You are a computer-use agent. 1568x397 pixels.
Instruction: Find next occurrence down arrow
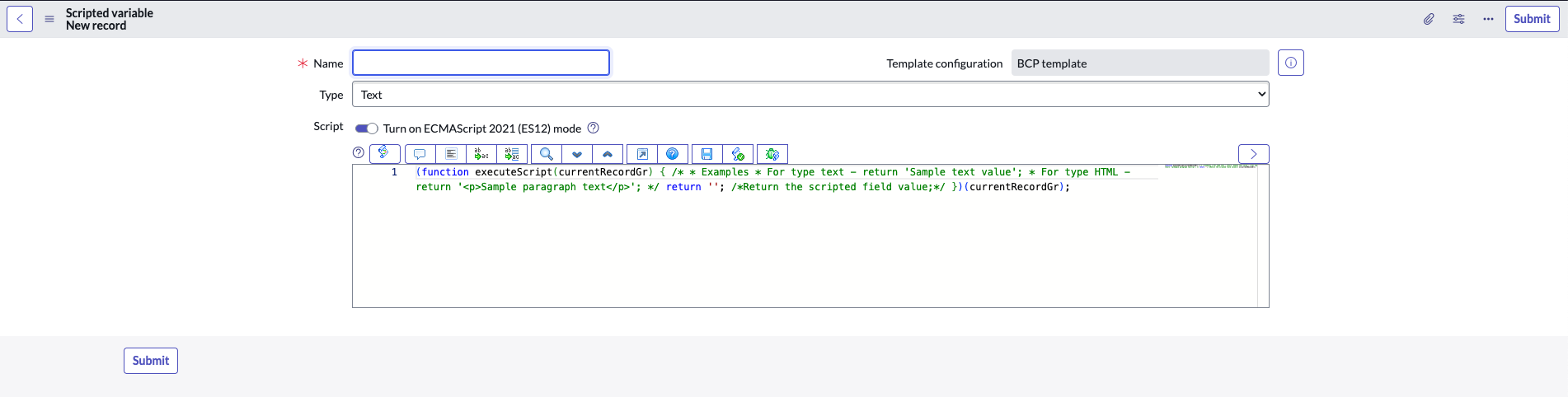[577, 154]
